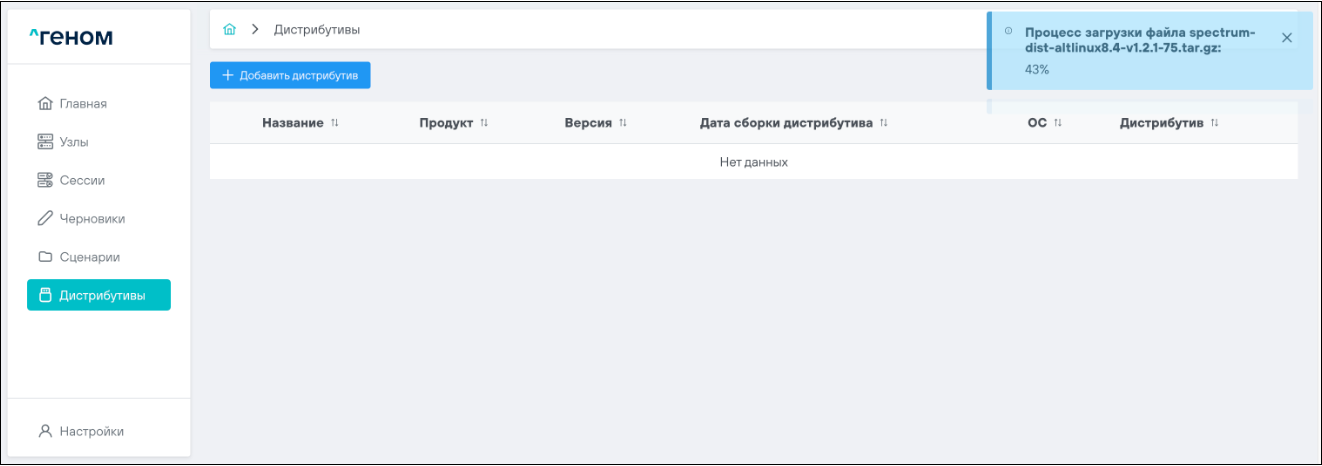Sort by Дата сборки дистрибутива
The height and width of the screenshot is (466, 1322).
[x=884, y=123]
